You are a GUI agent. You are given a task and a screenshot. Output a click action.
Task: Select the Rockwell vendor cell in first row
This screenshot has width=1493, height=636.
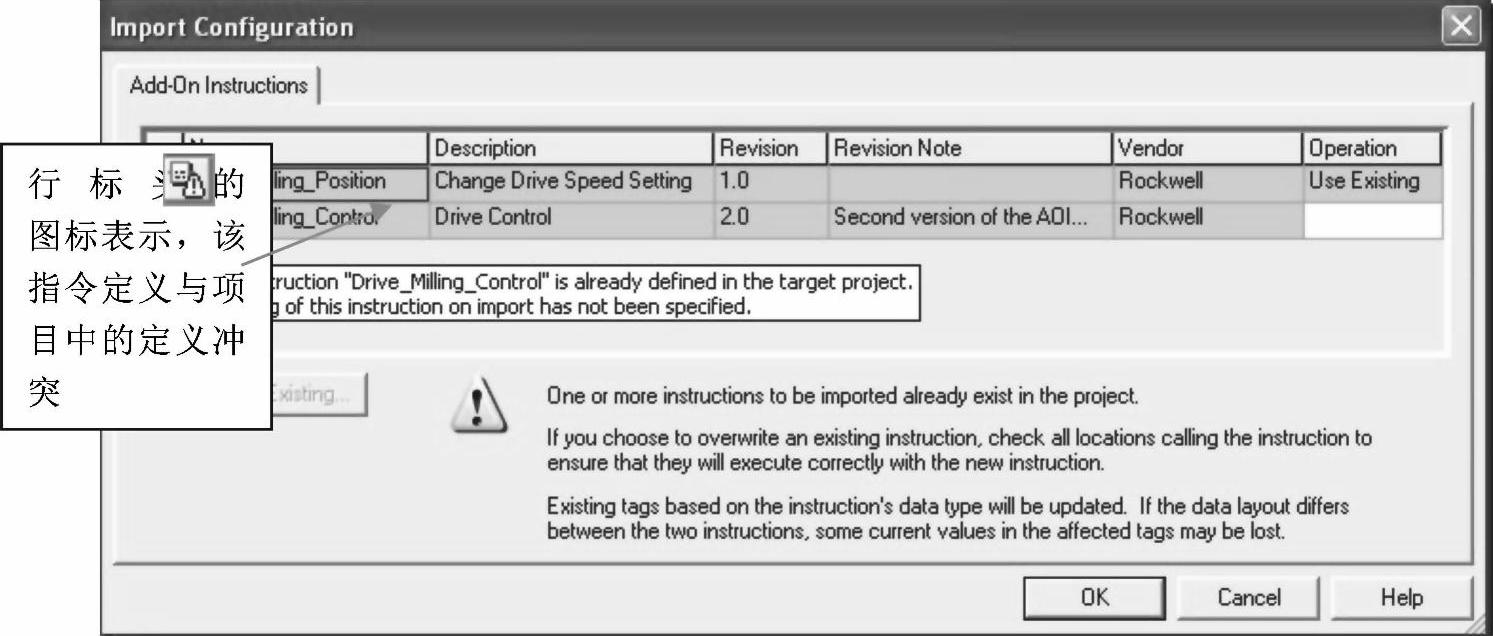click(x=1206, y=182)
